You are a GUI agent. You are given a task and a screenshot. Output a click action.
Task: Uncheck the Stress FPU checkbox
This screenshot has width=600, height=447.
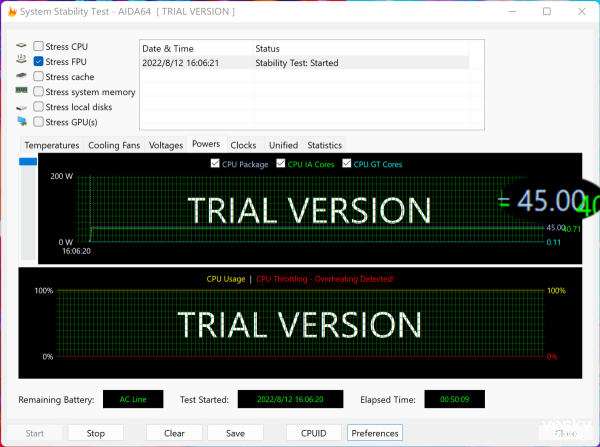38,61
